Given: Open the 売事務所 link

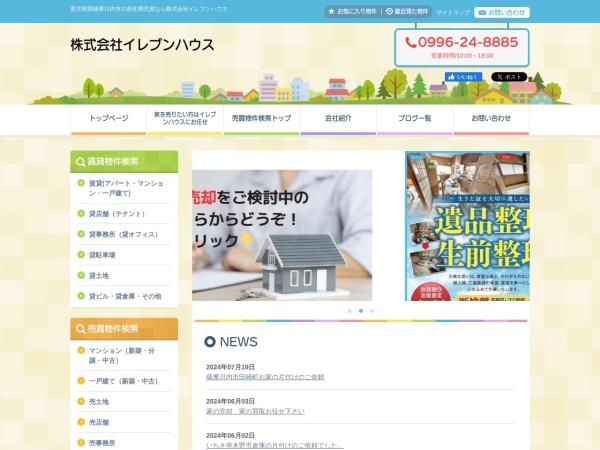Looking at the screenshot, I should point(102,443).
